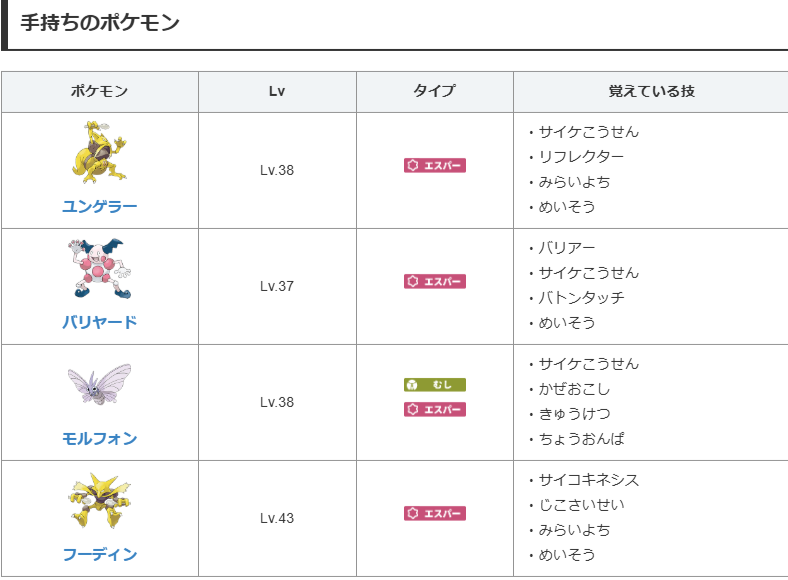
Task: Click モルフォン's エスパー type badge
Action: (435, 409)
